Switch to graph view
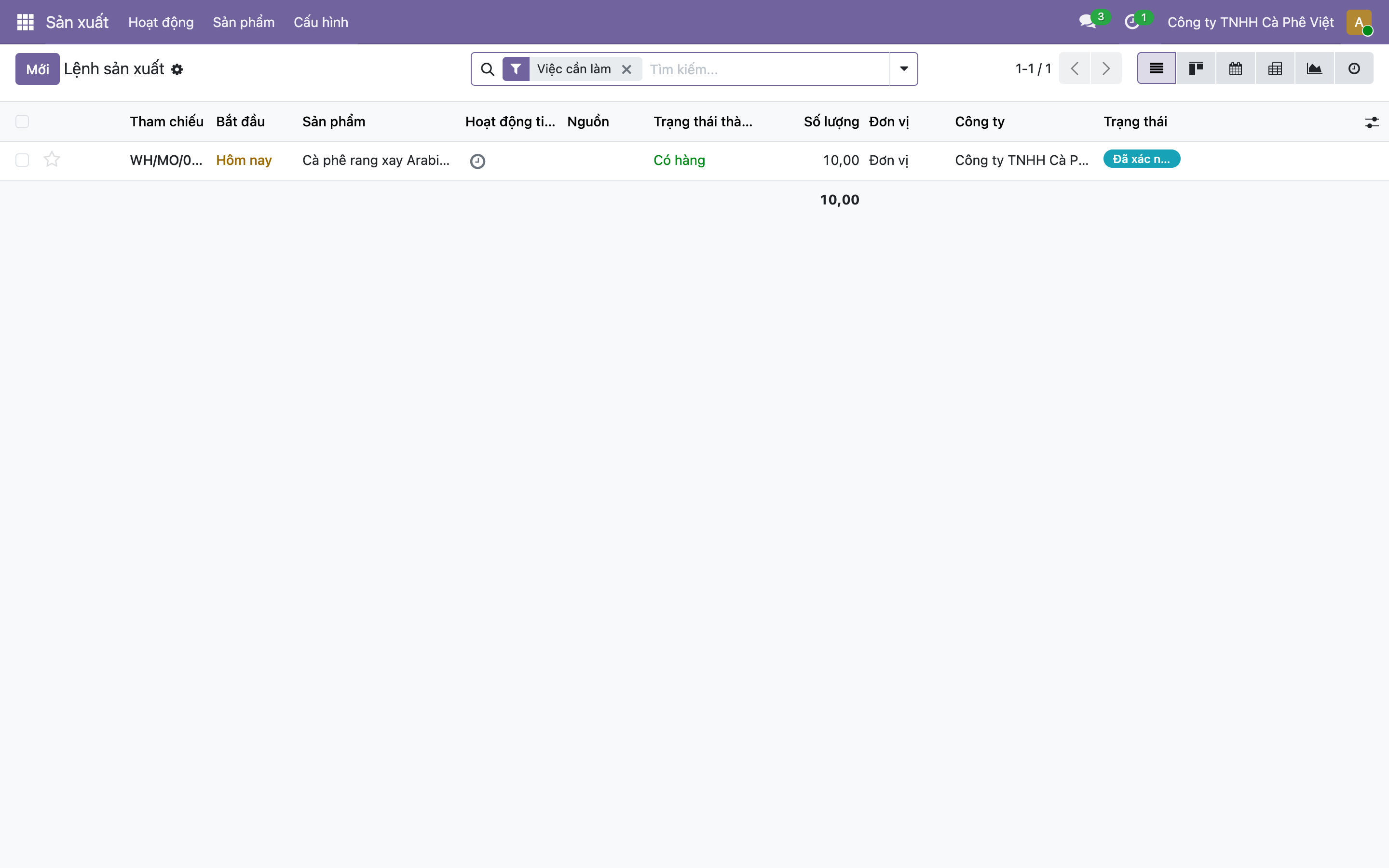1389x868 pixels. point(1314,68)
